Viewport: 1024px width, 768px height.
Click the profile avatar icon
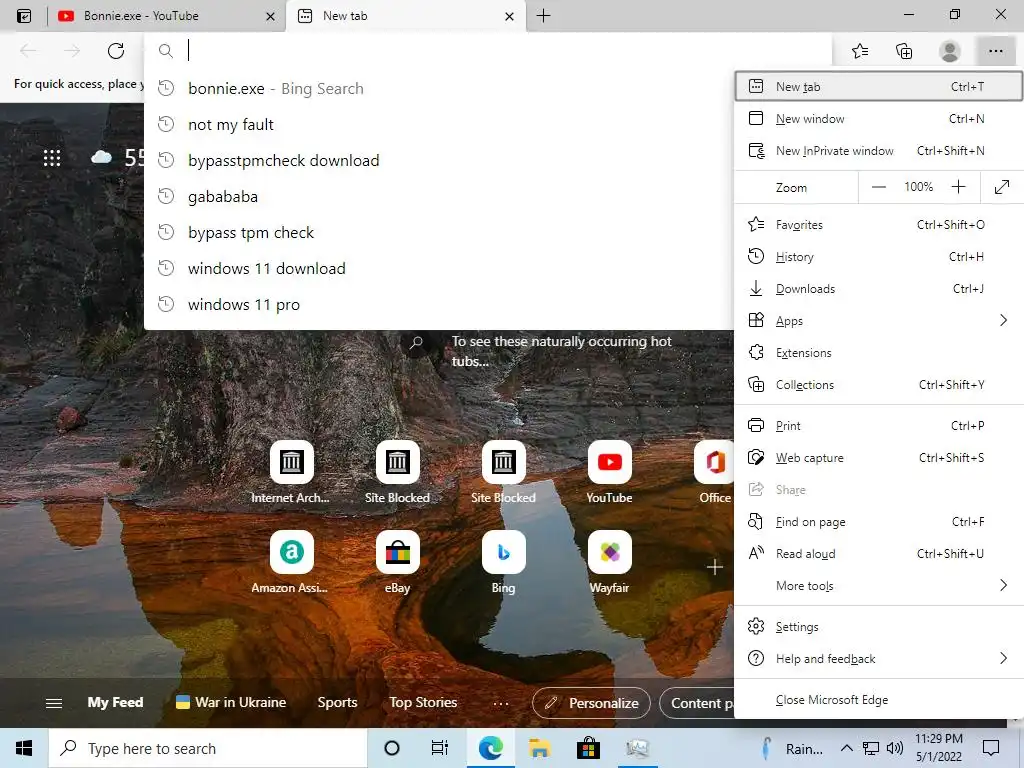click(x=950, y=51)
